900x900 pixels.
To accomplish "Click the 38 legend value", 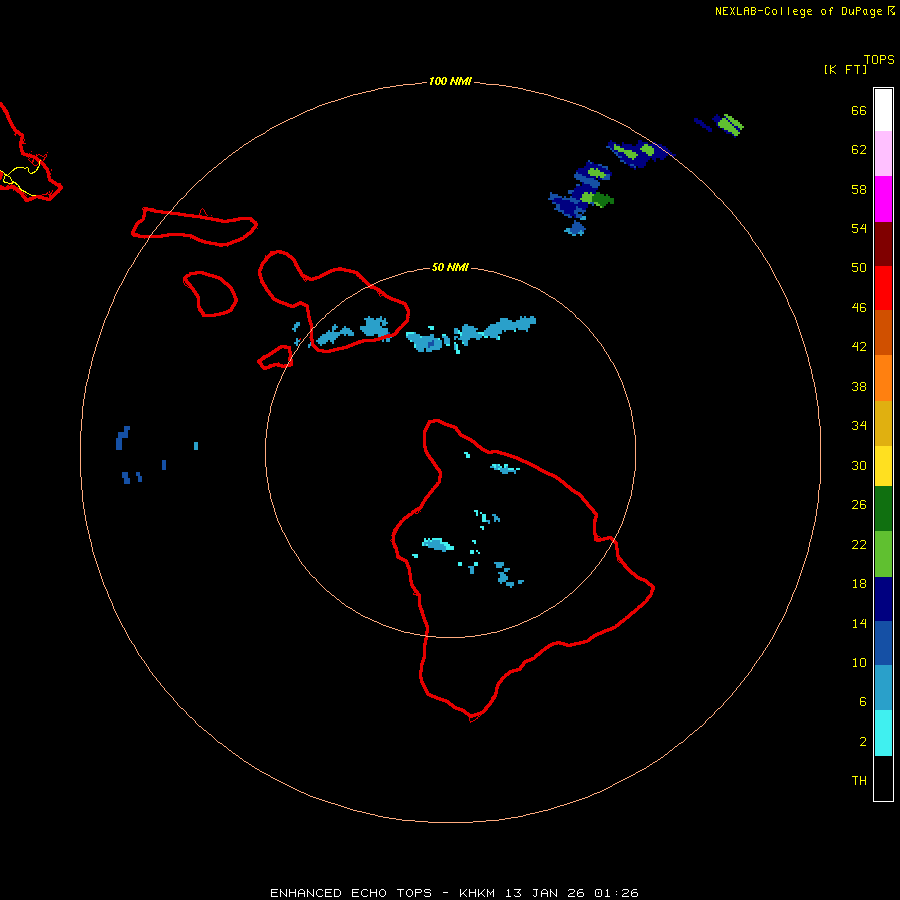I will pos(859,386).
